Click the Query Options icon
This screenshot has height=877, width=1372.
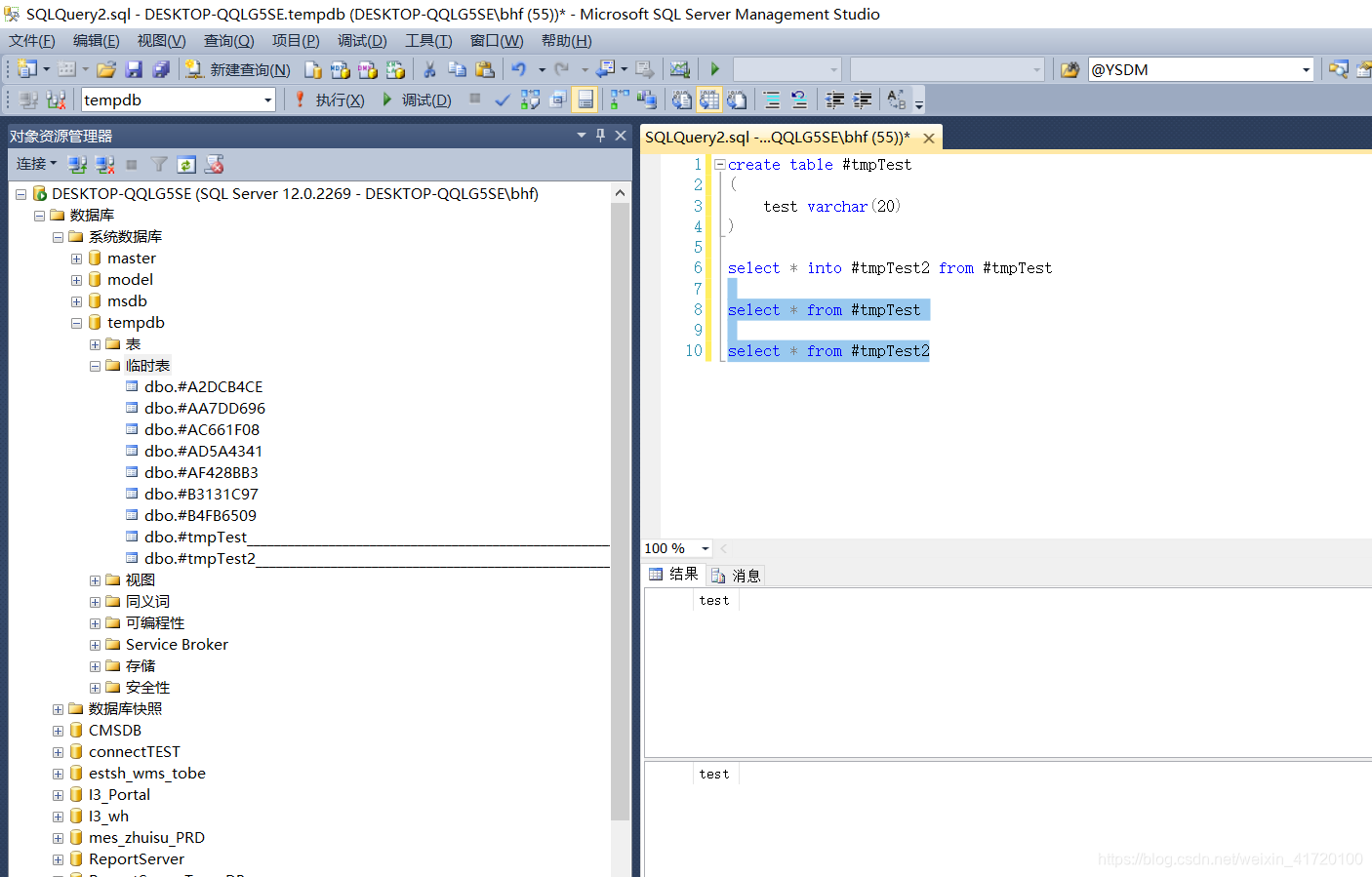(558, 100)
